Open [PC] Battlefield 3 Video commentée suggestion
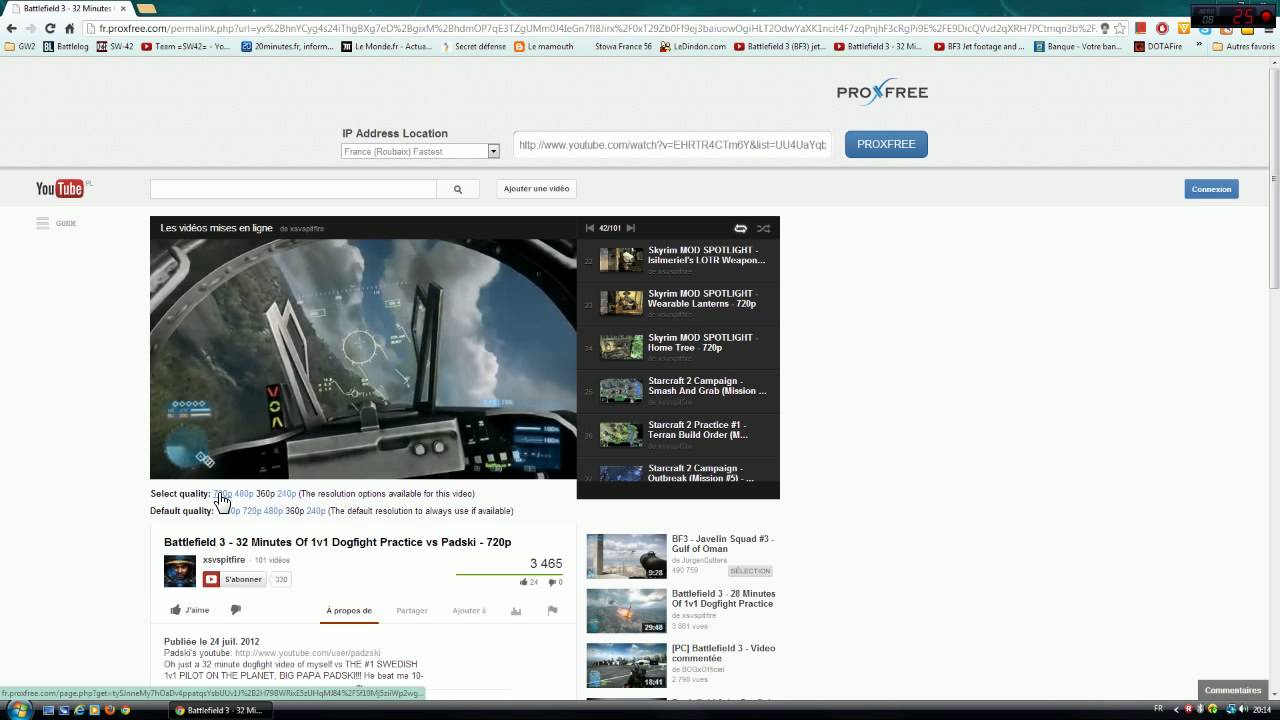The image size is (1280, 720). 681,665
